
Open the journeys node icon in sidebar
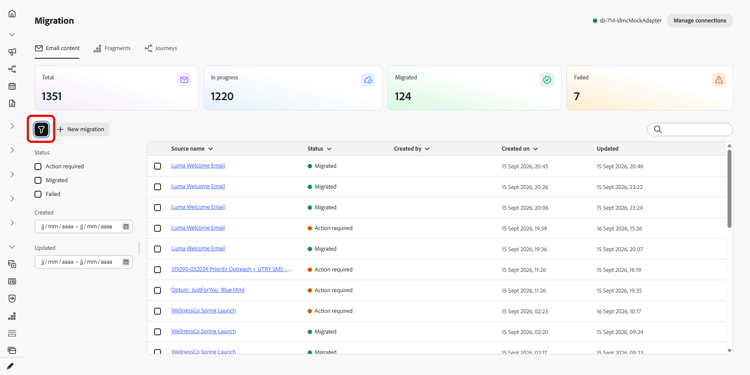pos(12,69)
